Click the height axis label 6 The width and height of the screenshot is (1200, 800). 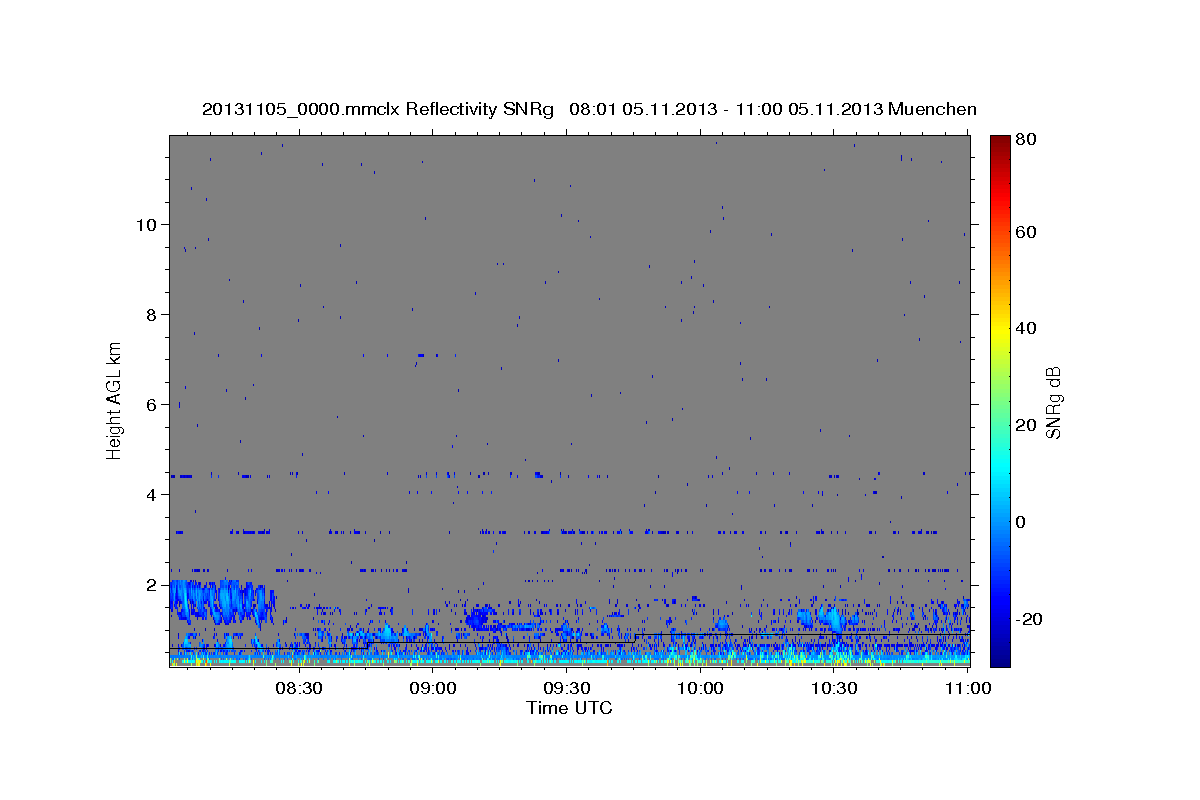(151, 404)
